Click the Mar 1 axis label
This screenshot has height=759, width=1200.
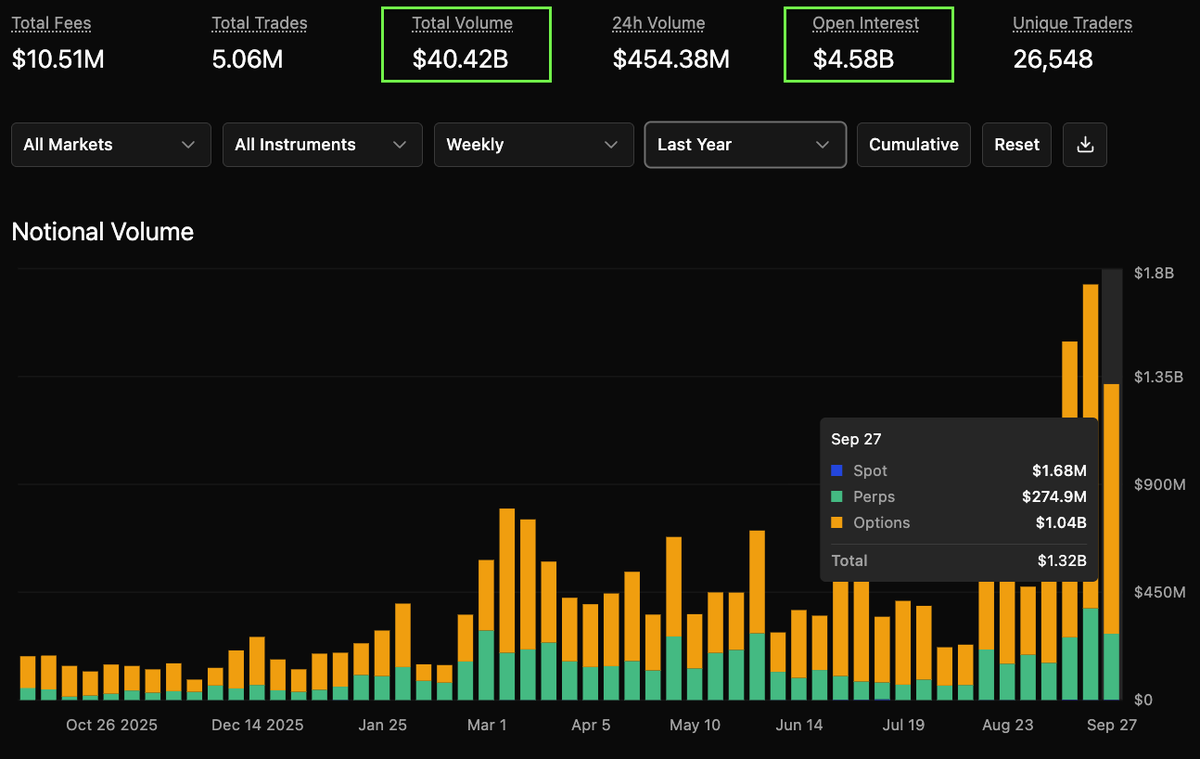[x=487, y=725]
